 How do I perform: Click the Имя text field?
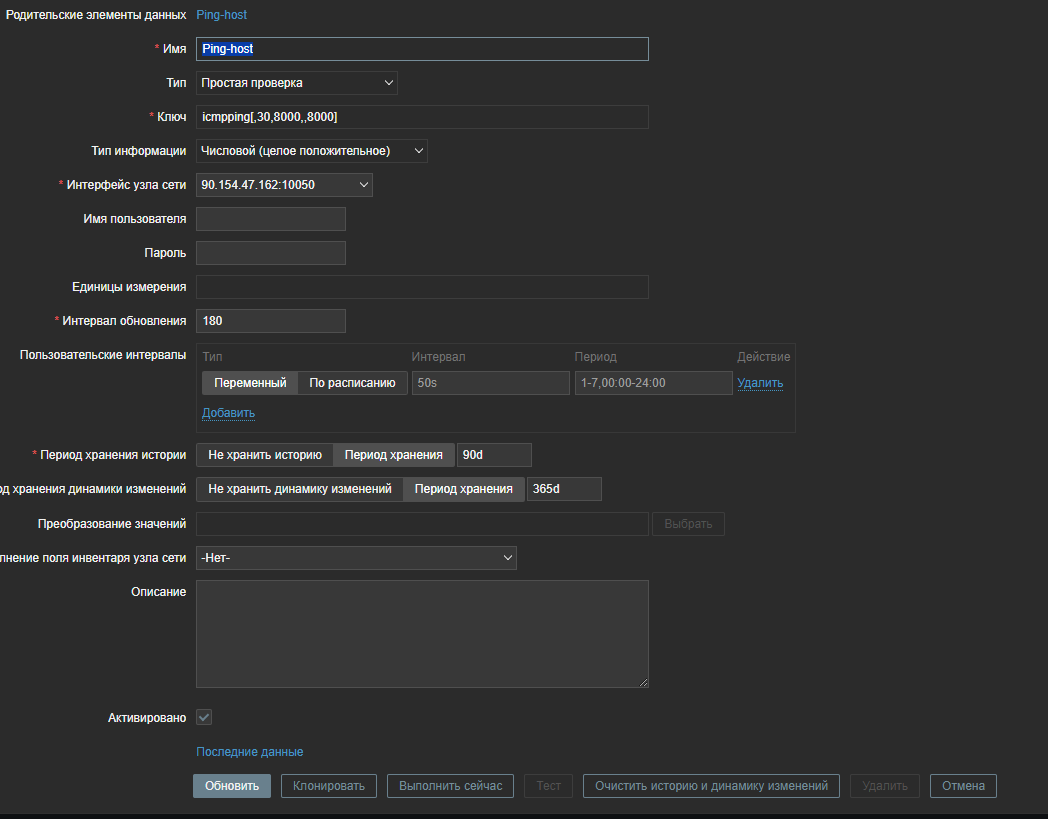pos(422,49)
